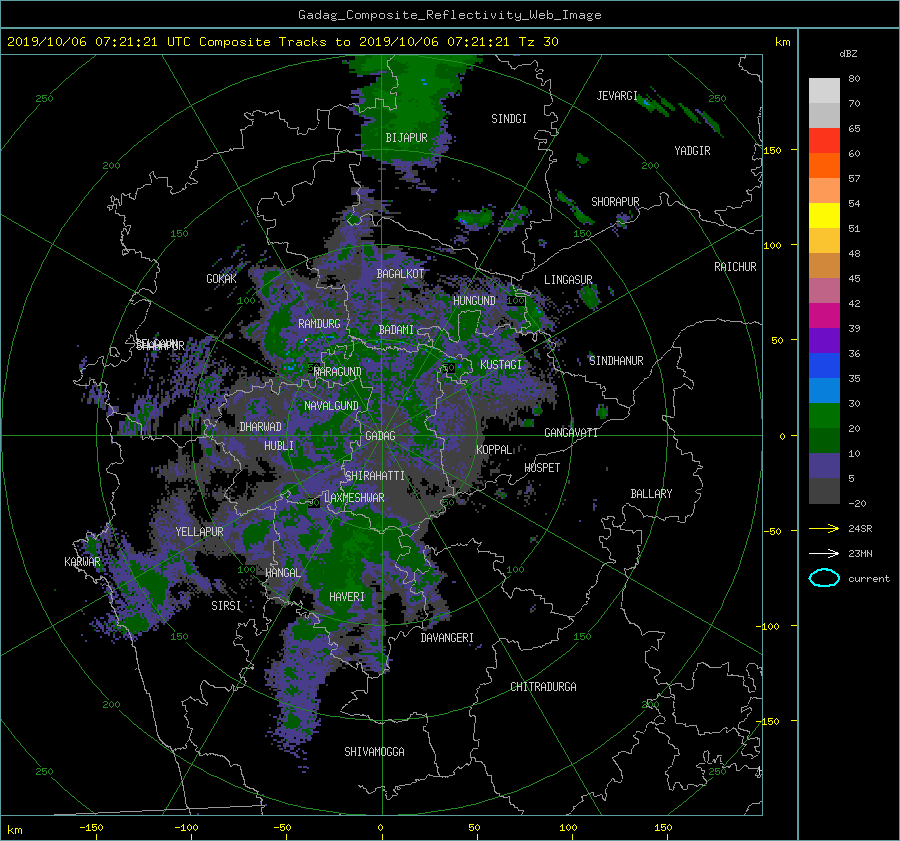Click the red 65 dBZ legend swatch

[x=824, y=141]
